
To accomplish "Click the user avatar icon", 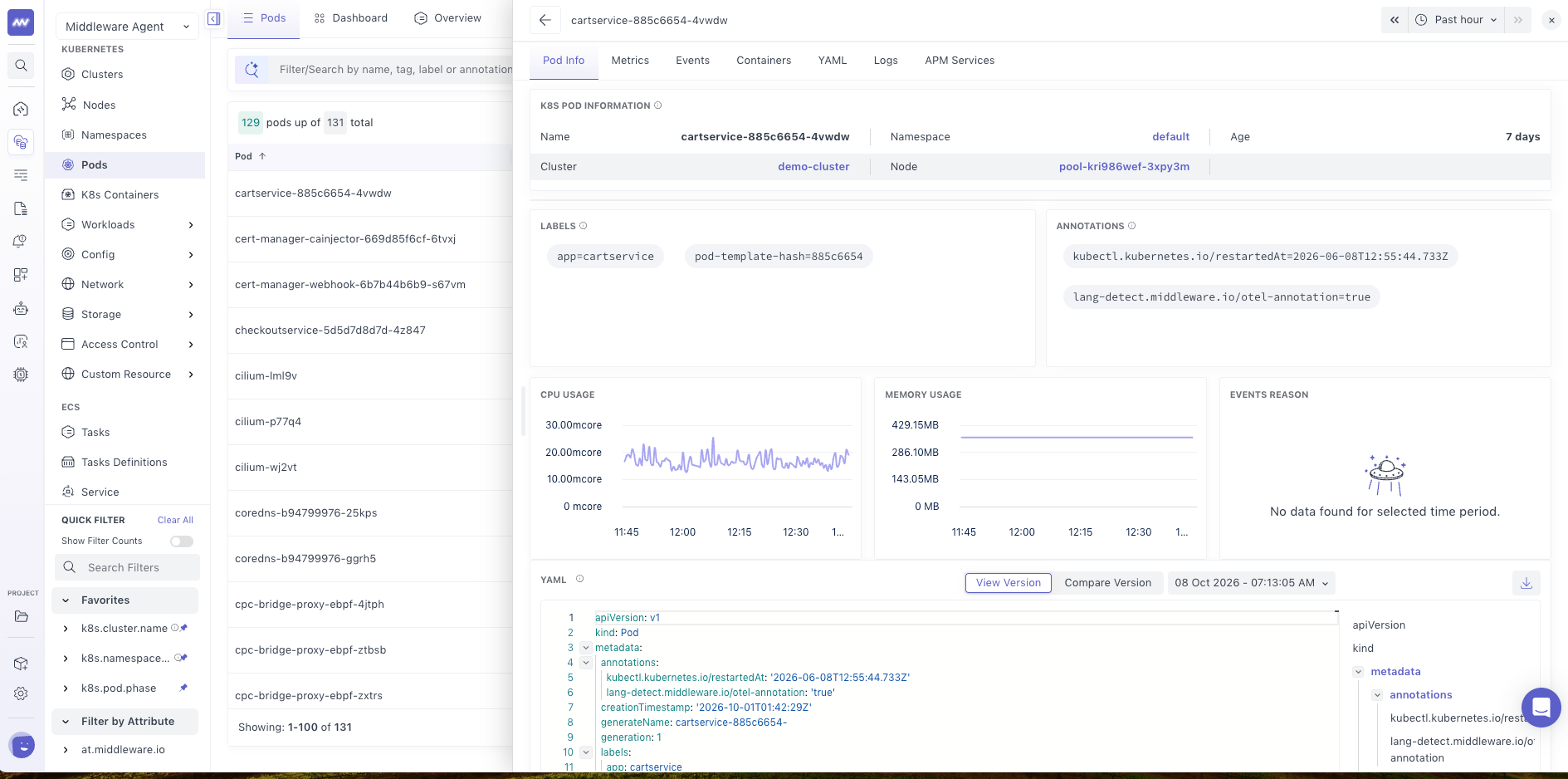I will tap(22, 746).
